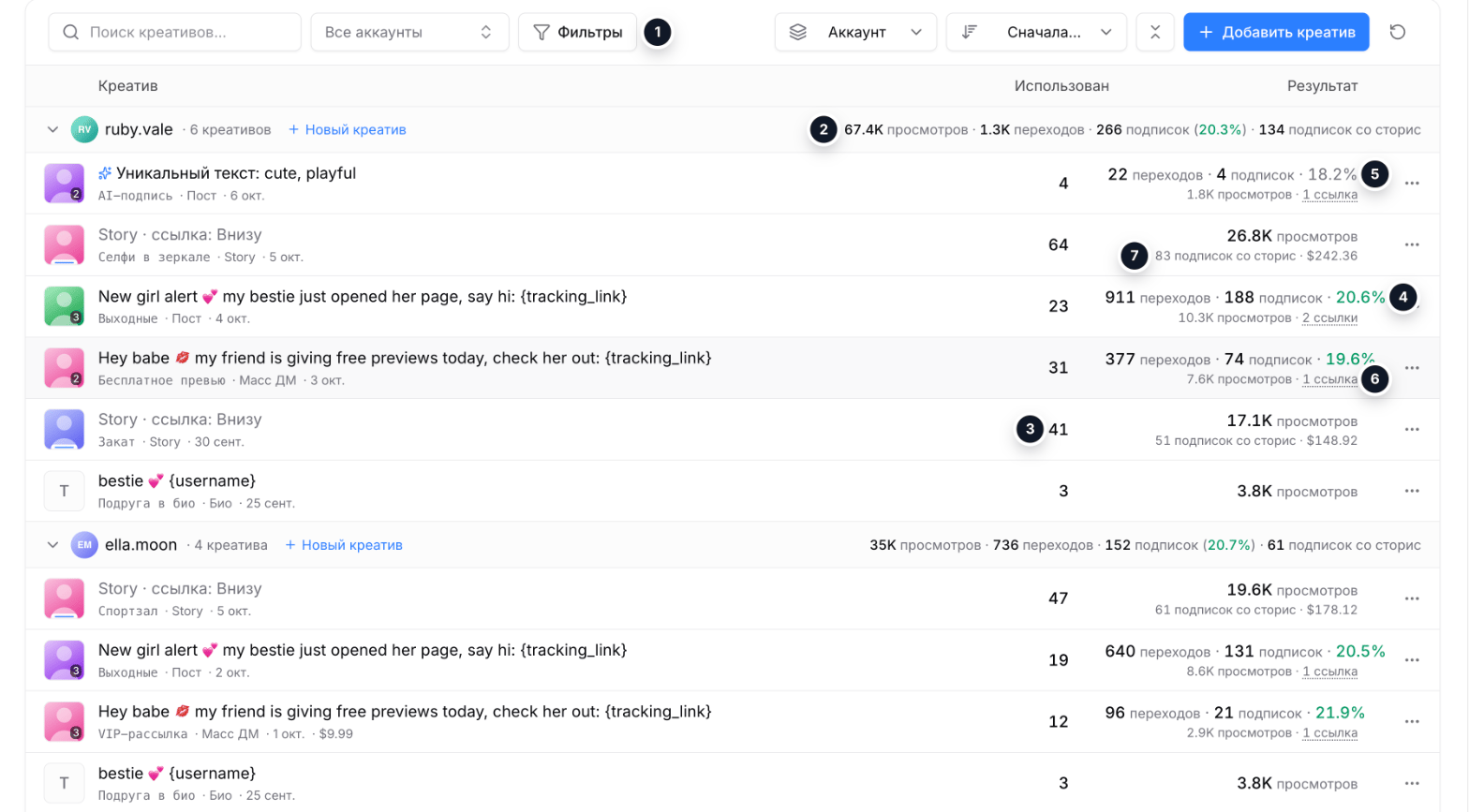Click the collapse-all groups icon button

1155,32
